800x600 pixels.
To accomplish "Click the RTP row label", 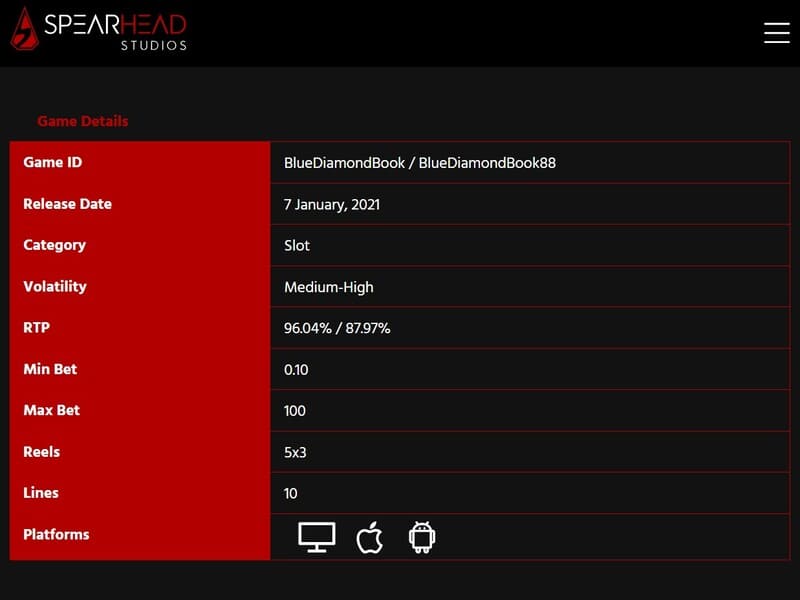I will [x=37, y=328].
